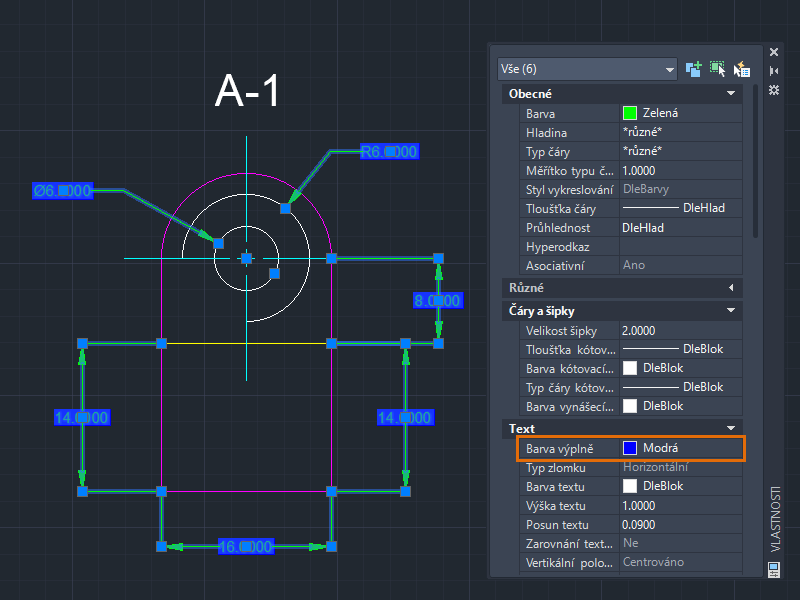This screenshot has height=600, width=800.
Task: Edit Měřítko typu čáry value 1.0000
Action: coord(681,170)
